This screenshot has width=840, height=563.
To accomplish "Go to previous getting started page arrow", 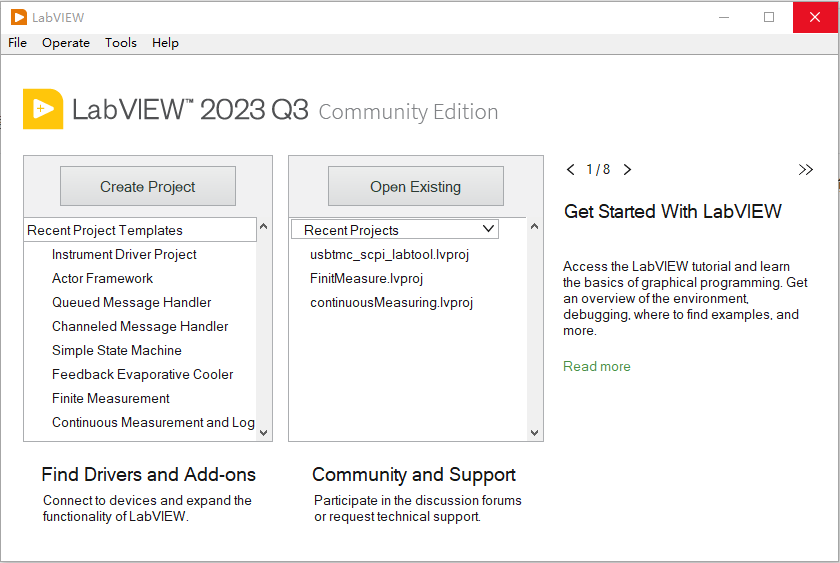I will click(x=571, y=170).
